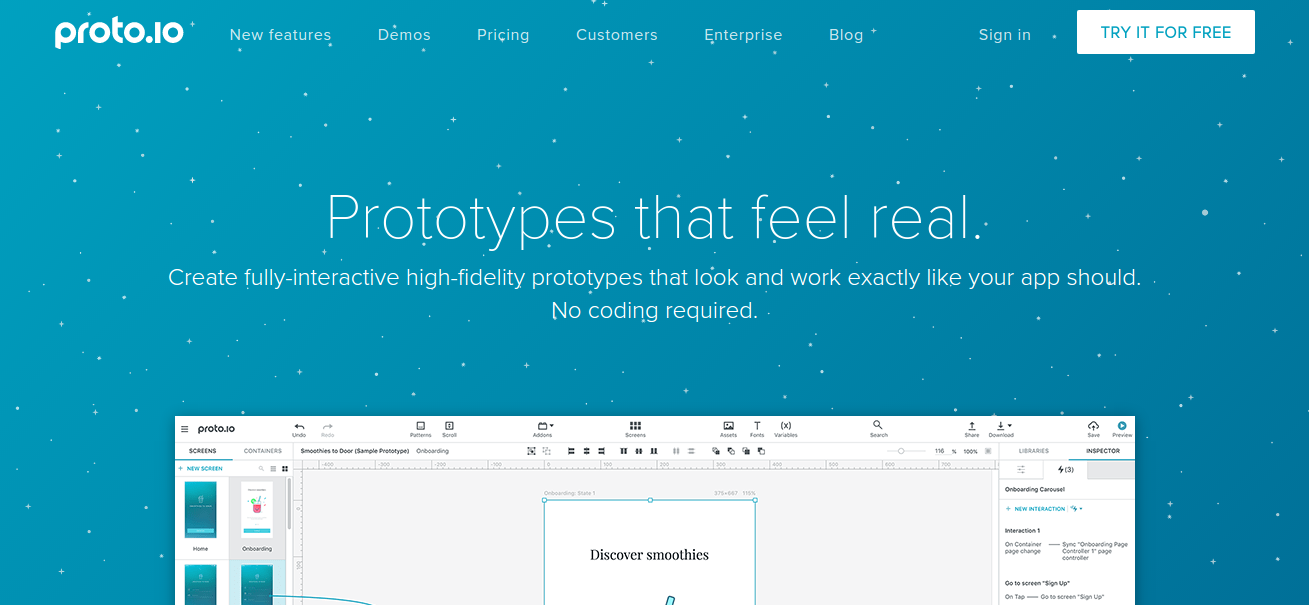Distribute selection horizontally
1309x605 pixels.
tap(676, 451)
